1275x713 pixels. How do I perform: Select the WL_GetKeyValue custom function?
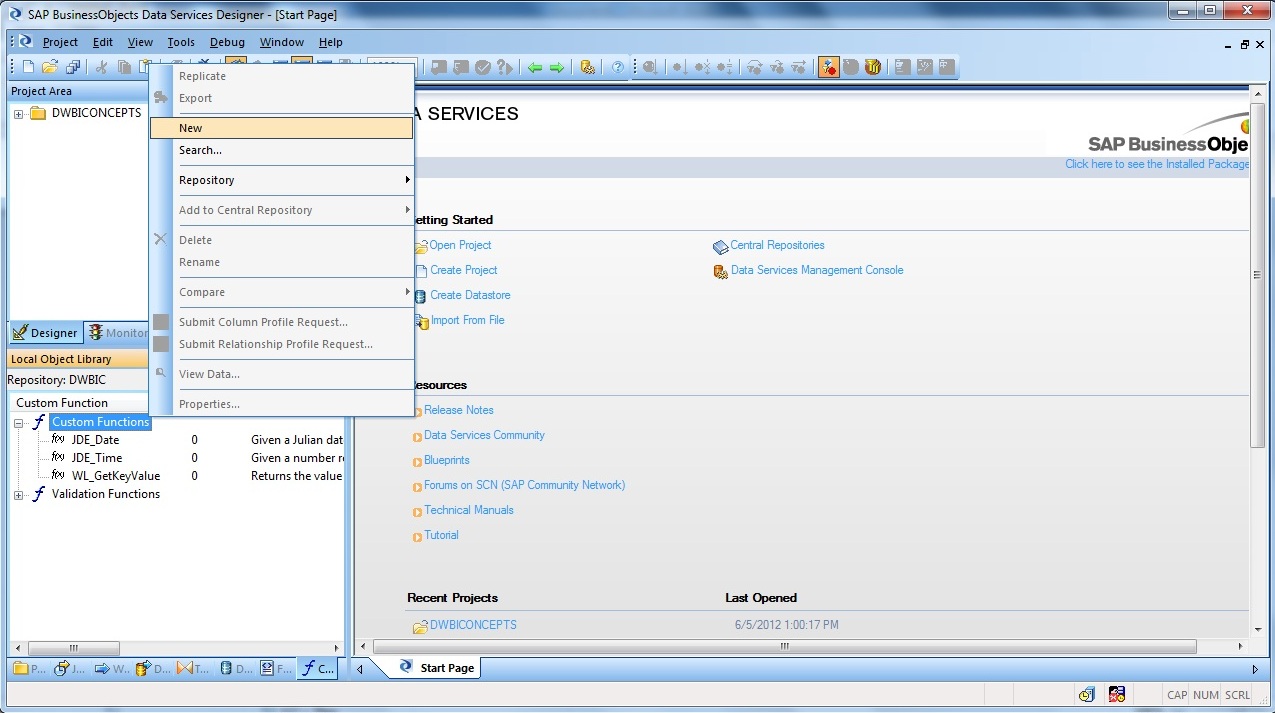pos(115,476)
